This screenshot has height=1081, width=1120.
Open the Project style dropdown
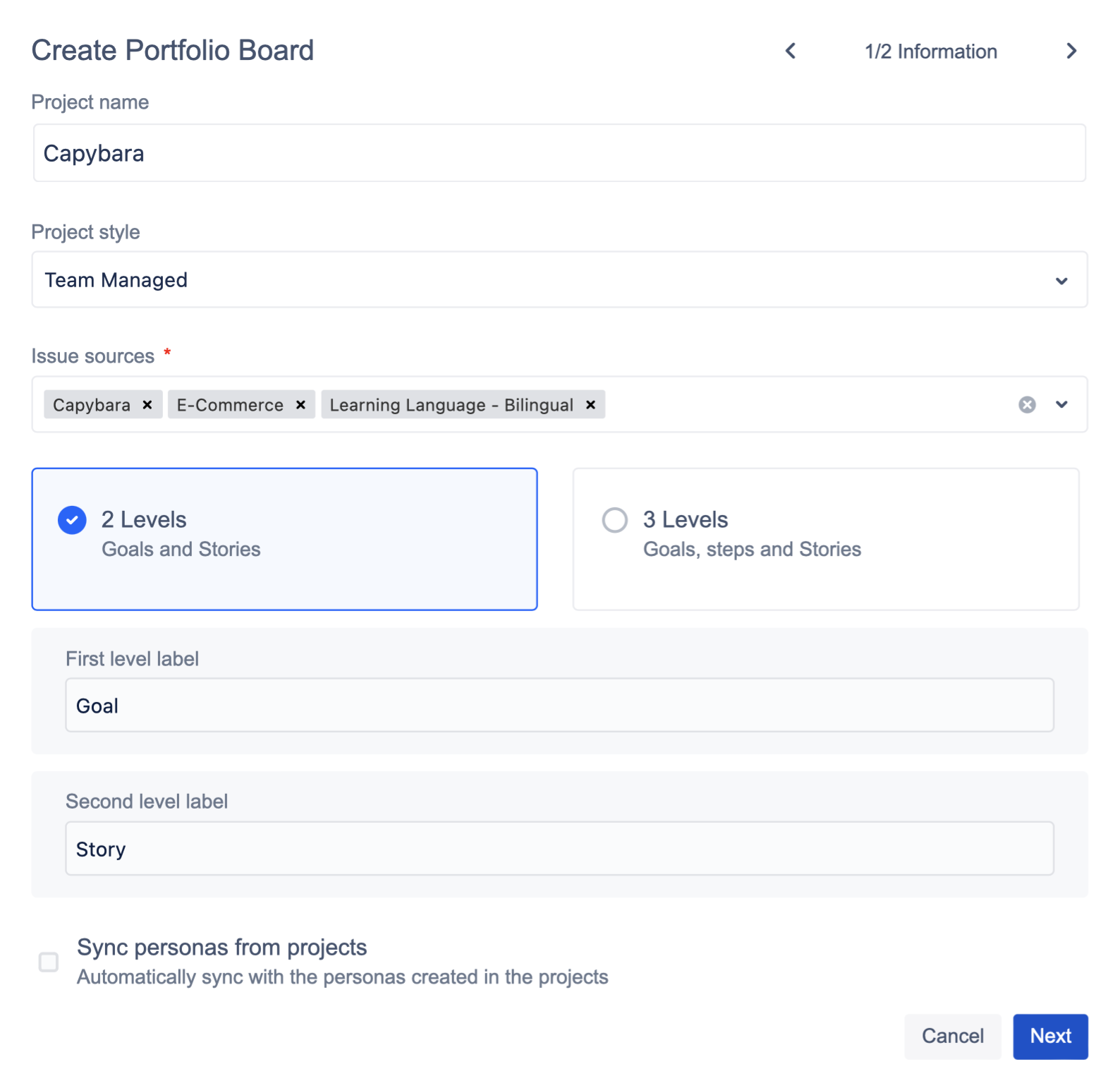[1061, 280]
